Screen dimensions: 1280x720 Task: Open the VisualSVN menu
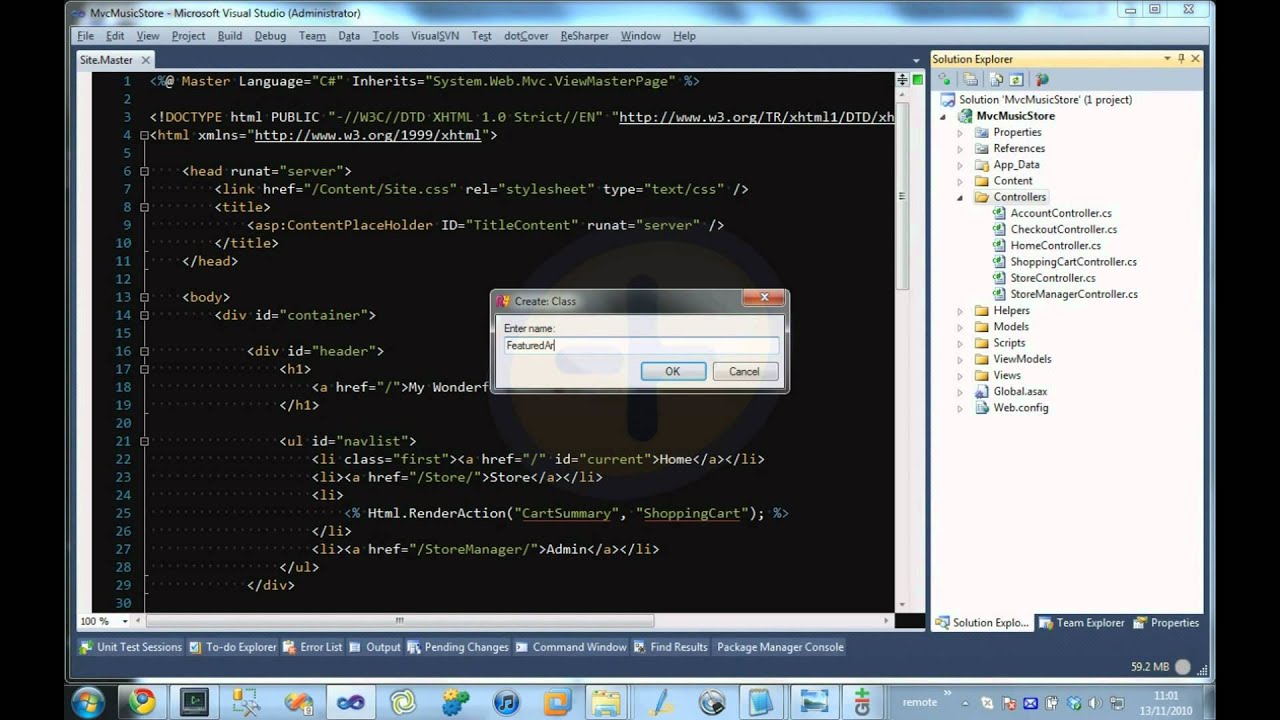coord(435,36)
